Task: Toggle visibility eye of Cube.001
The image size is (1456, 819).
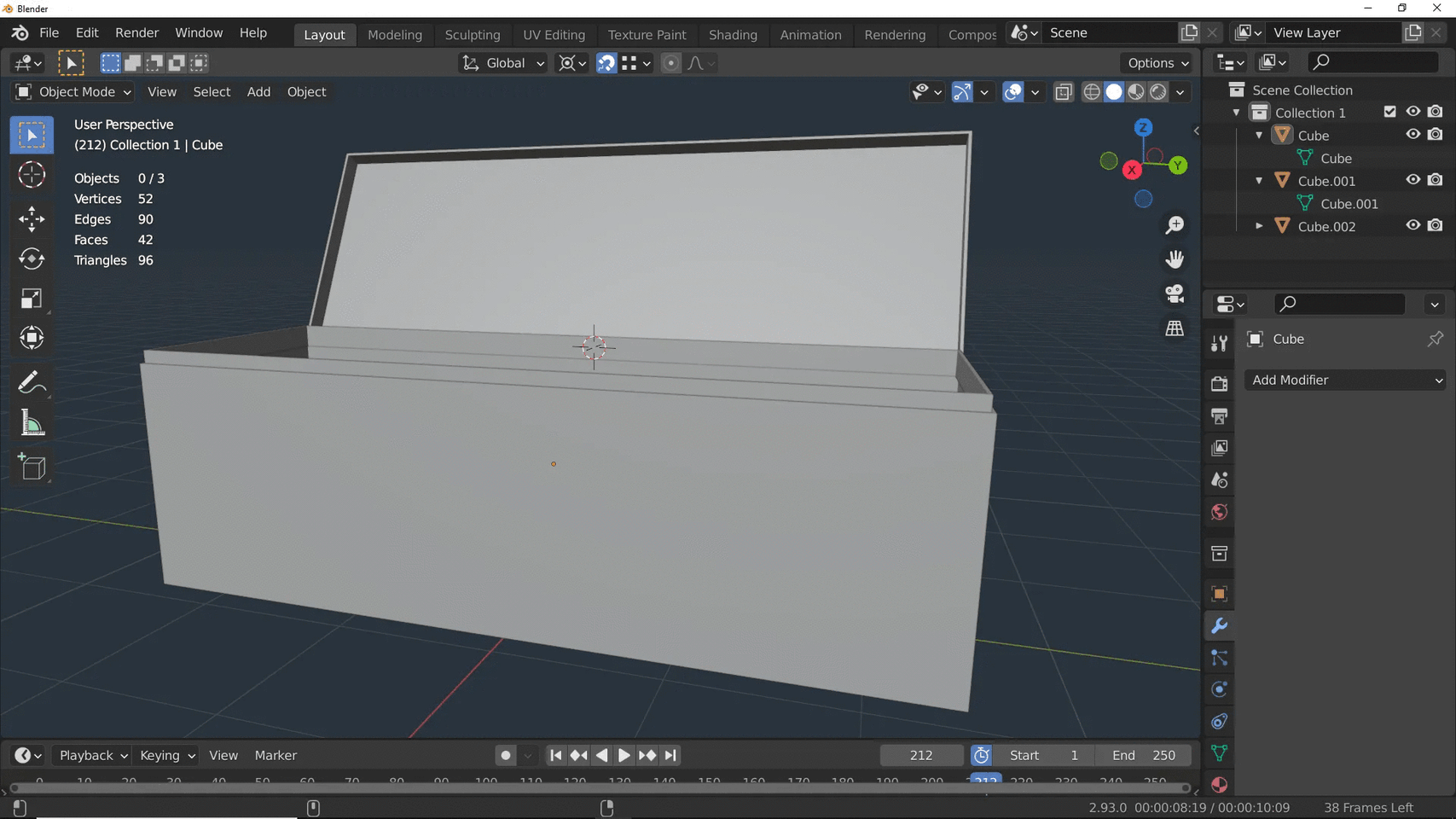Action: click(1412, 180)
